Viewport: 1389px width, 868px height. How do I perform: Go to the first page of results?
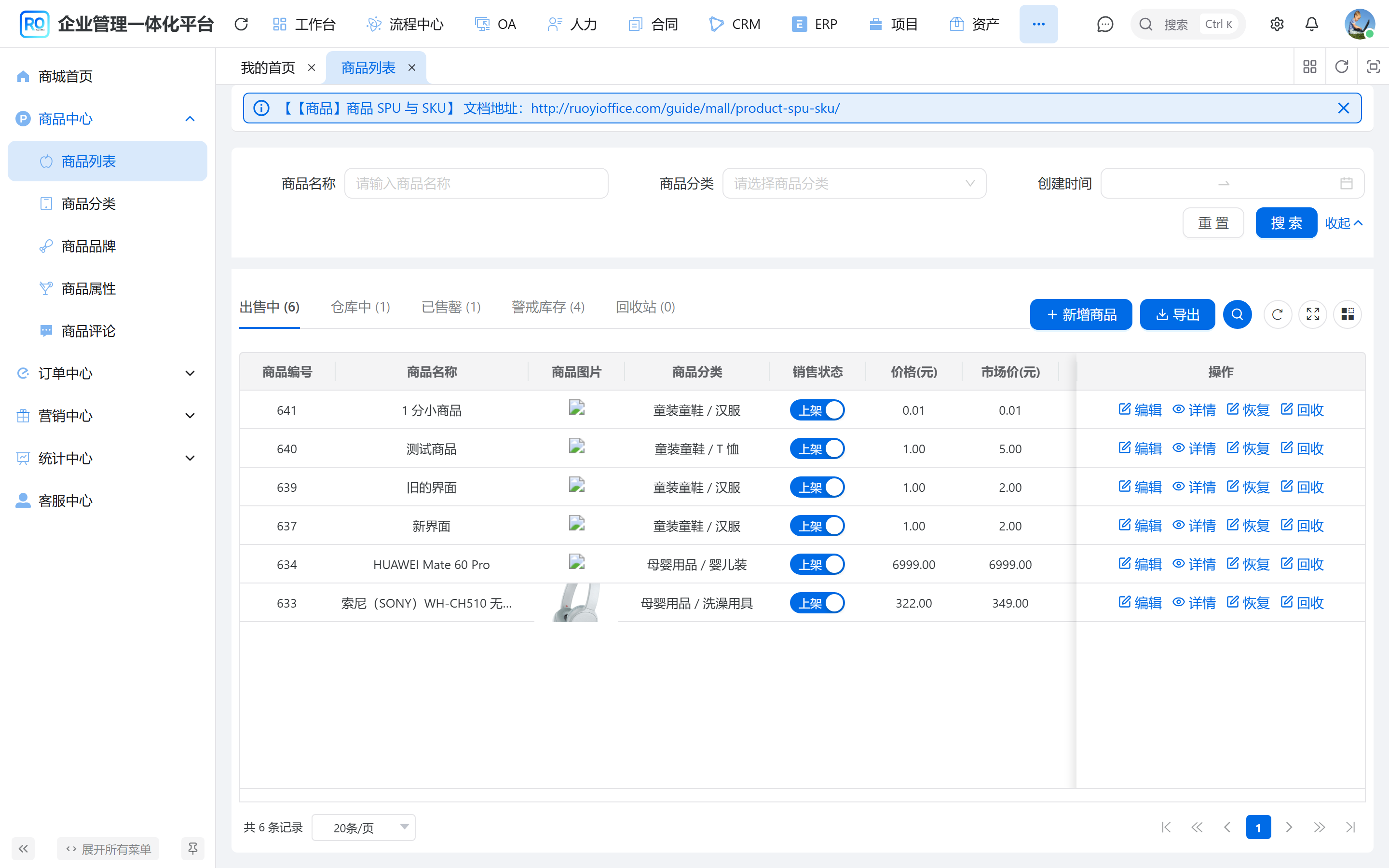[1166, 827]
